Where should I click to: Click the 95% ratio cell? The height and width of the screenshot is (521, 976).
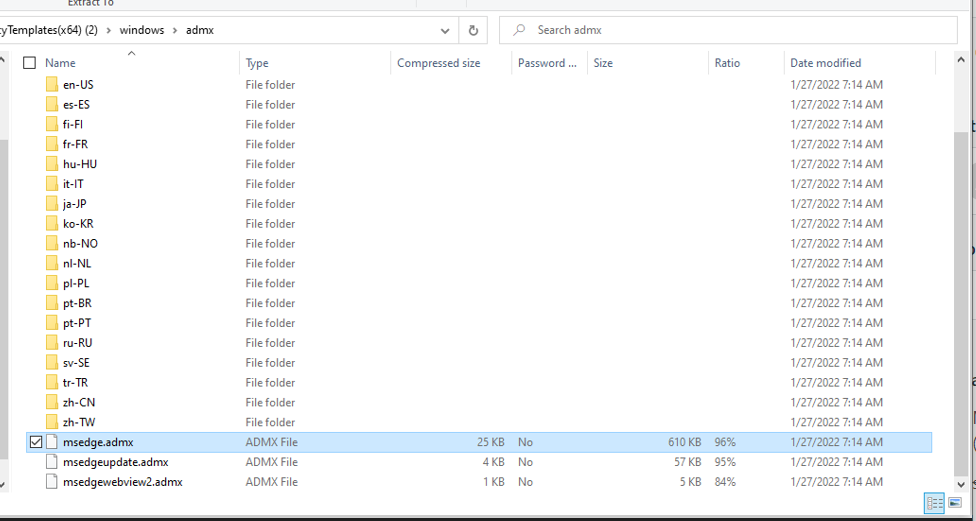pos(725,462)
